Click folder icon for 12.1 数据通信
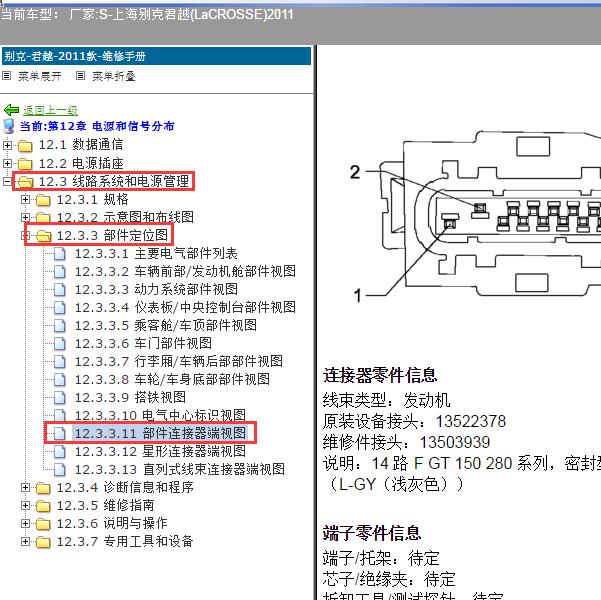Viewport: 601px width, 600px height. (25, 146)
